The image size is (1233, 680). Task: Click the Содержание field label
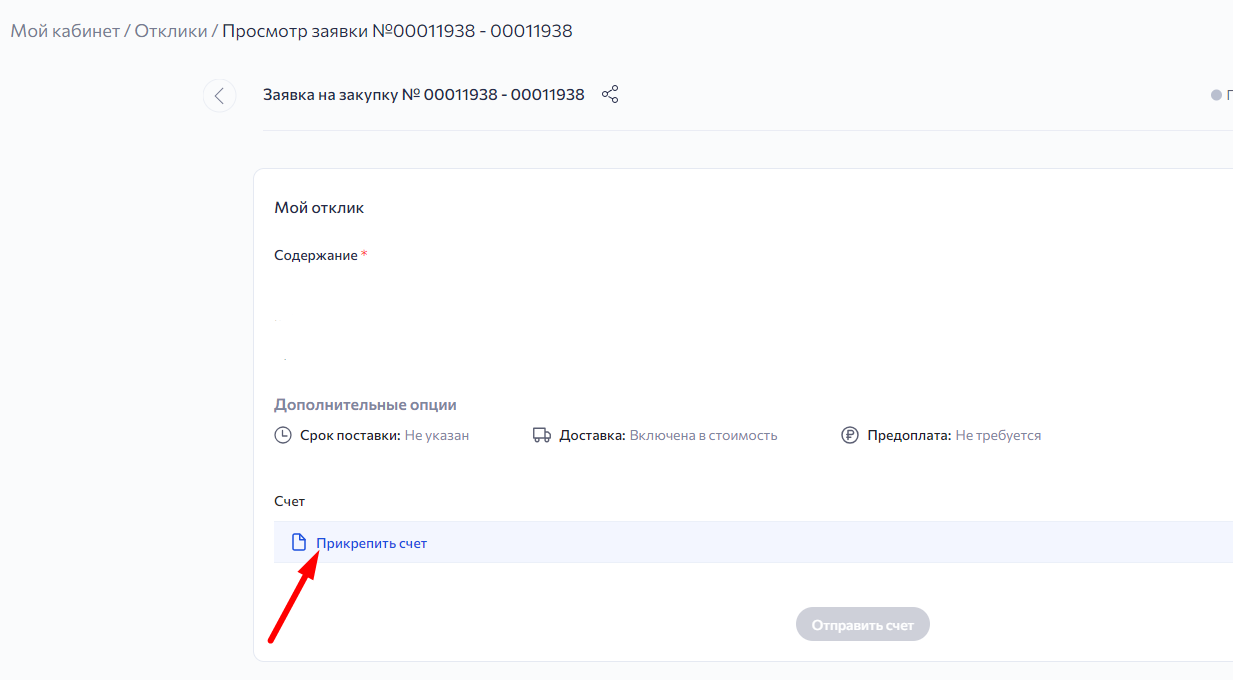click(315, 255)
